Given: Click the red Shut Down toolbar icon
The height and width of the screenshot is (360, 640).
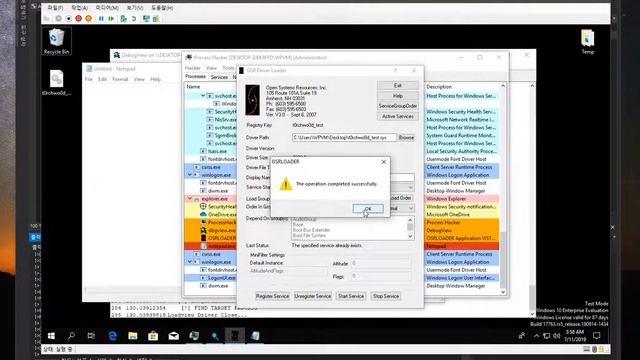Looking at the screenshot, I should pyautogui.click(x=78, y=19).
